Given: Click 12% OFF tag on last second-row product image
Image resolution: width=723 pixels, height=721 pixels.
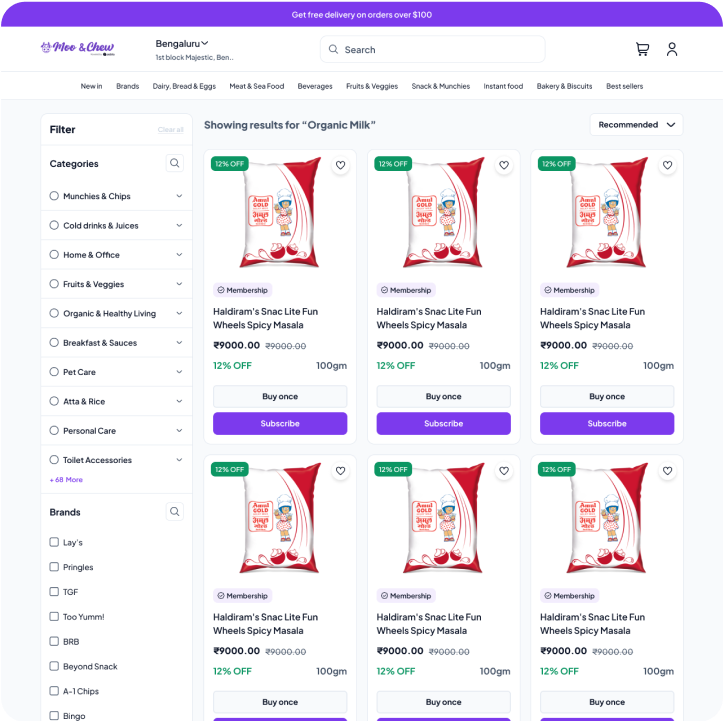Looking at the screenshot, I should tap(557, 469).
